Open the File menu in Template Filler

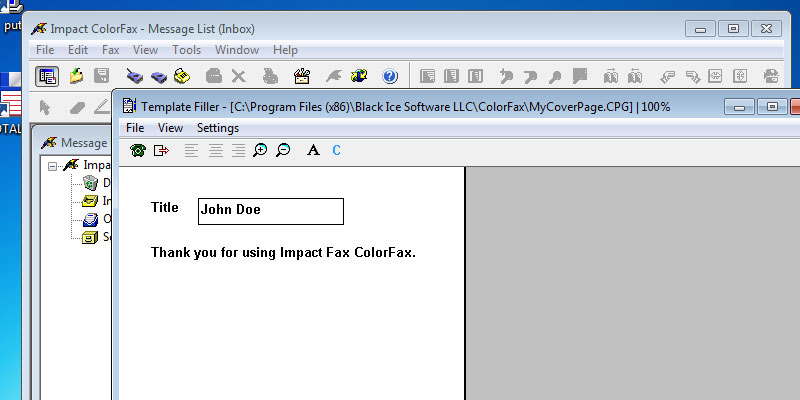click(x=135, y=128)
